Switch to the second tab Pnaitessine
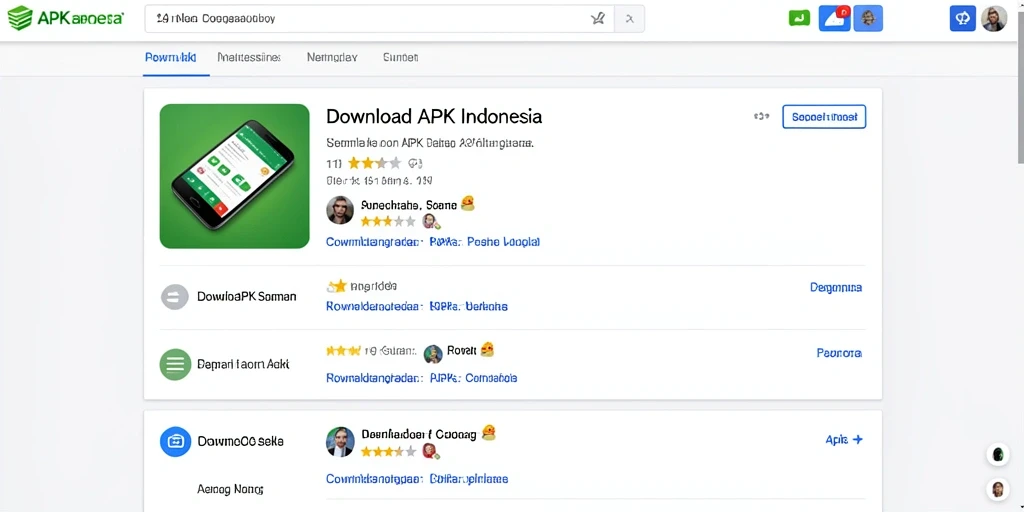The image size is (1024, 512). point(249,57)
